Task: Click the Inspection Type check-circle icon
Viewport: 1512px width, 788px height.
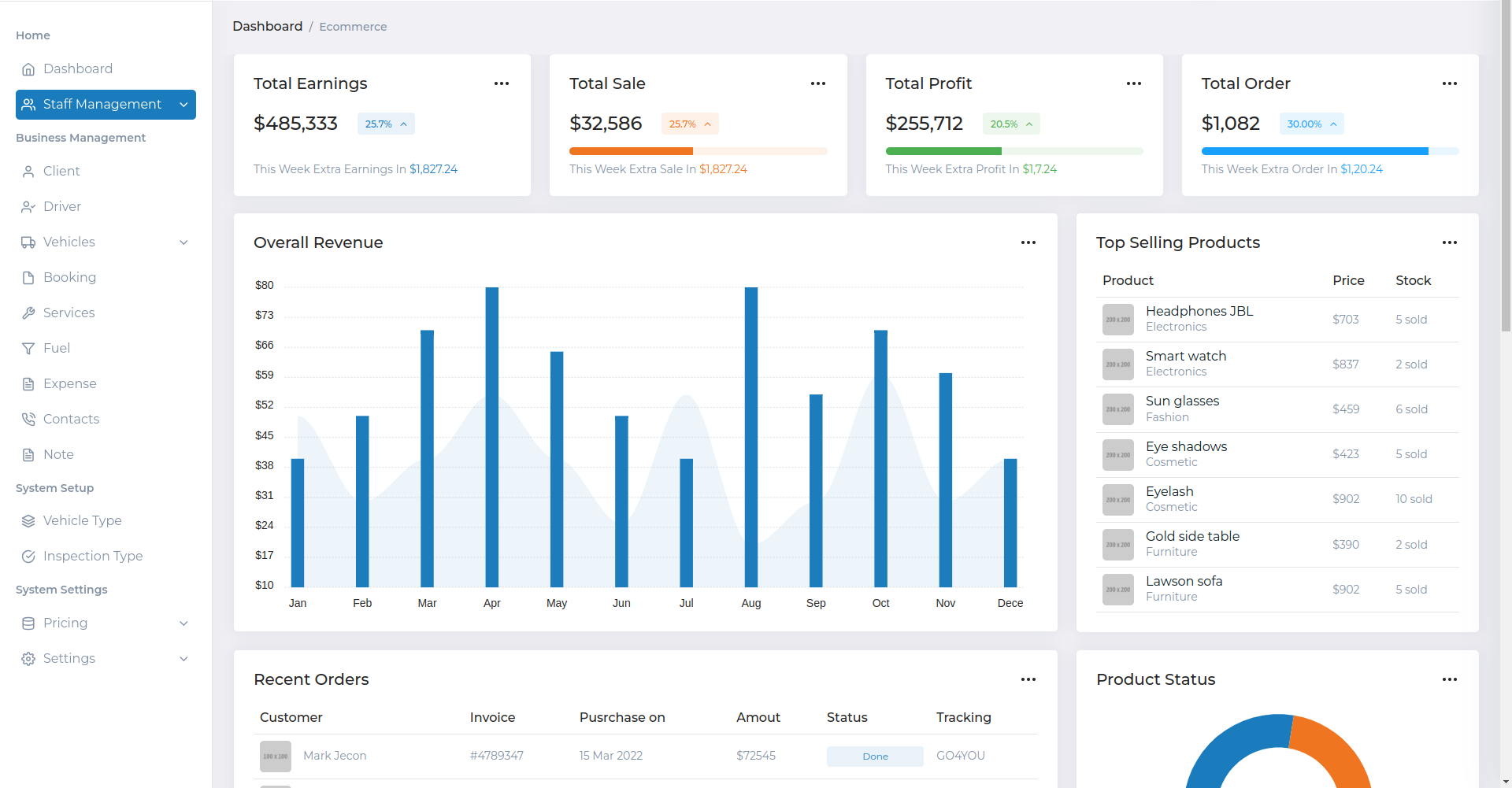Action: [28, 557]
